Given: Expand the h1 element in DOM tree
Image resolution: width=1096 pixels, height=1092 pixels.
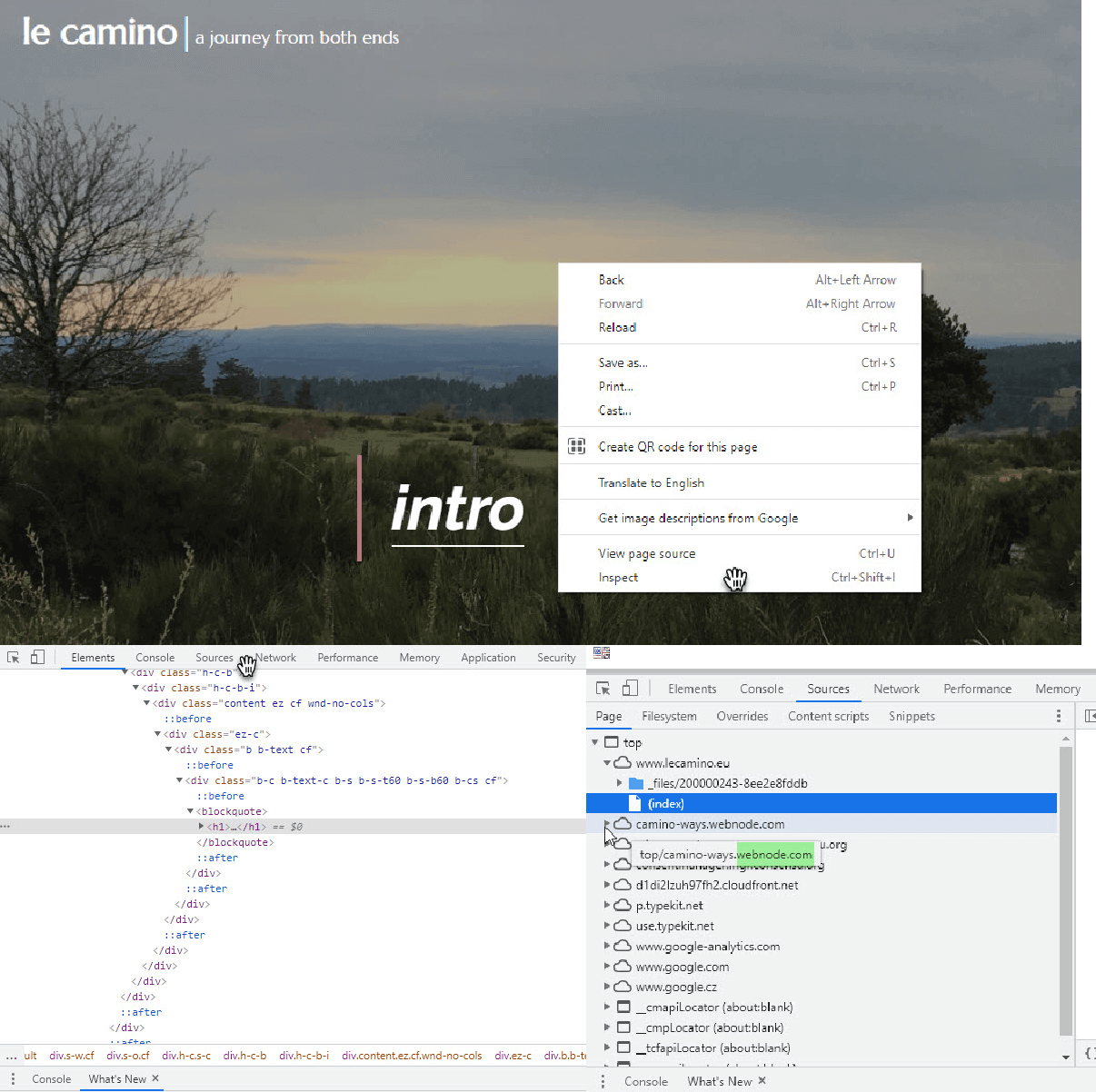Looking at the screenshot, I should click(201, 827).
